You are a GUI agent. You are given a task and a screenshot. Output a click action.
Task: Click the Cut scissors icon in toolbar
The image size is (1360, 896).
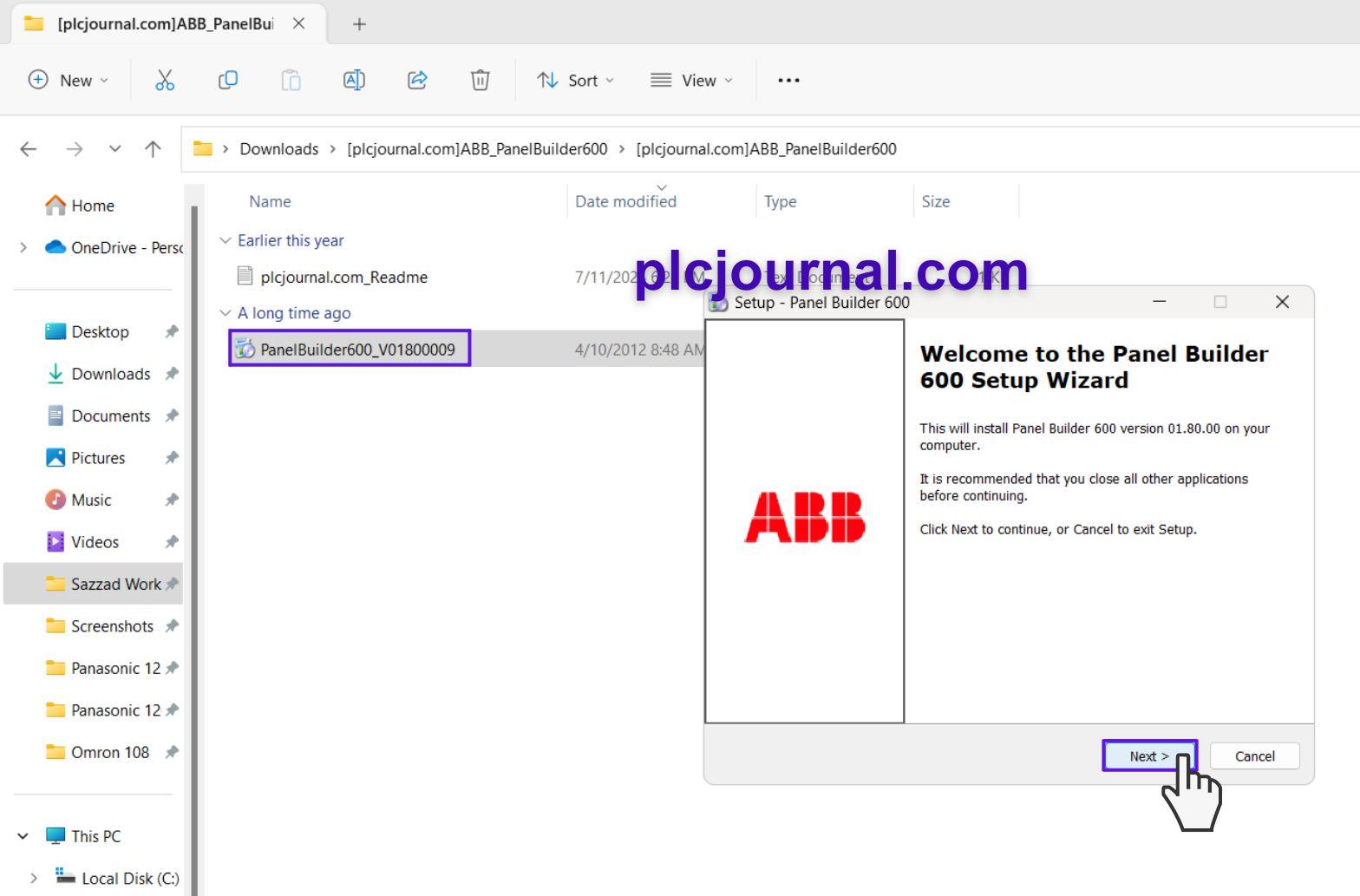pos(165,80)
